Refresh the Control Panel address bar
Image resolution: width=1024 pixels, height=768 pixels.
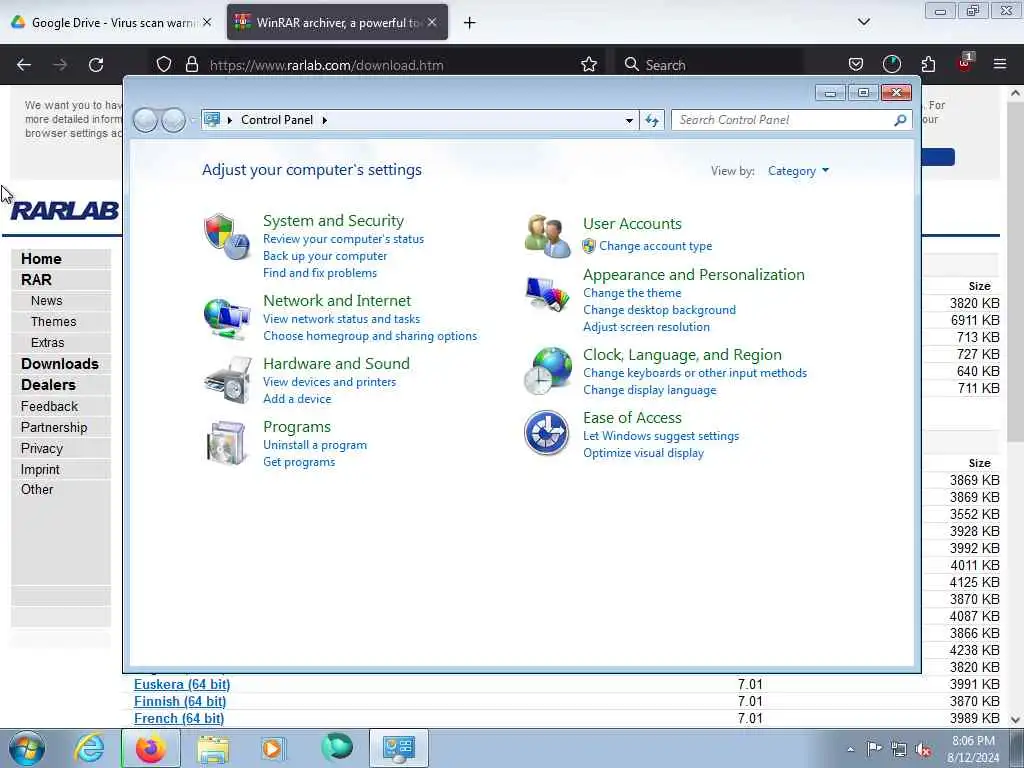point(652,120)
